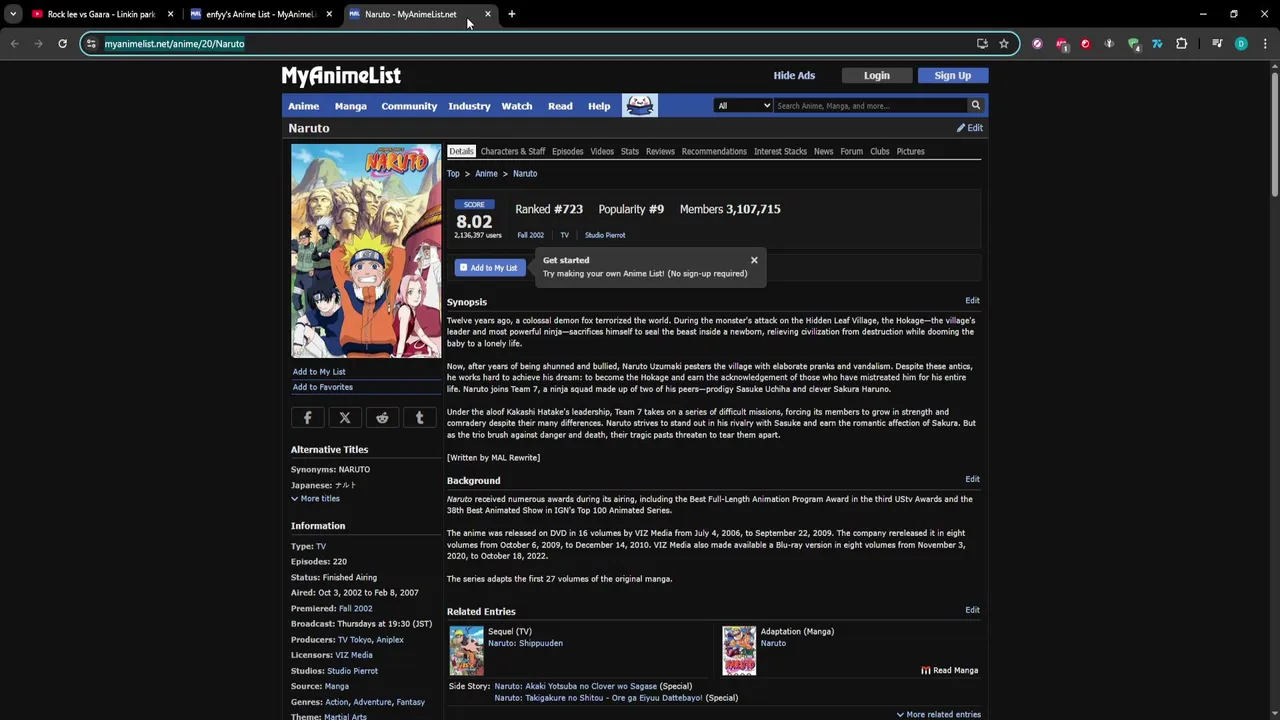1280x720 pixels.
Task: Open the Watch menu
Action: pyautogui.click(x=517, y=106)
